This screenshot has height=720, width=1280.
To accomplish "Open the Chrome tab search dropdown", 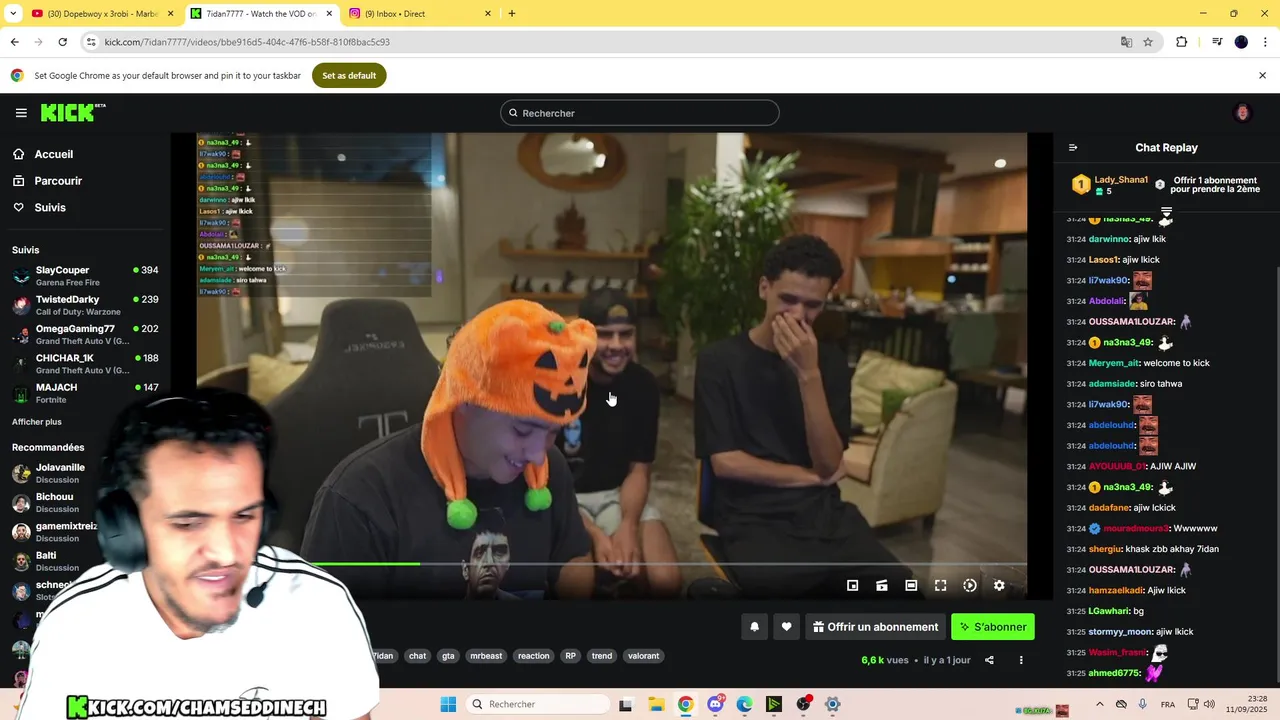I will point(13,14).
